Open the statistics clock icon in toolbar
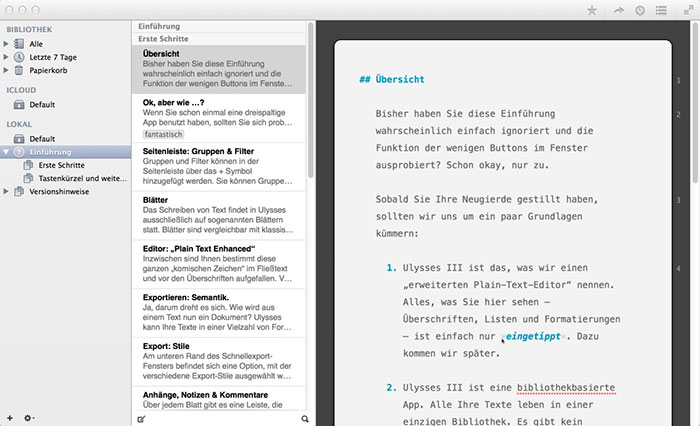 [x=640, y=10]
